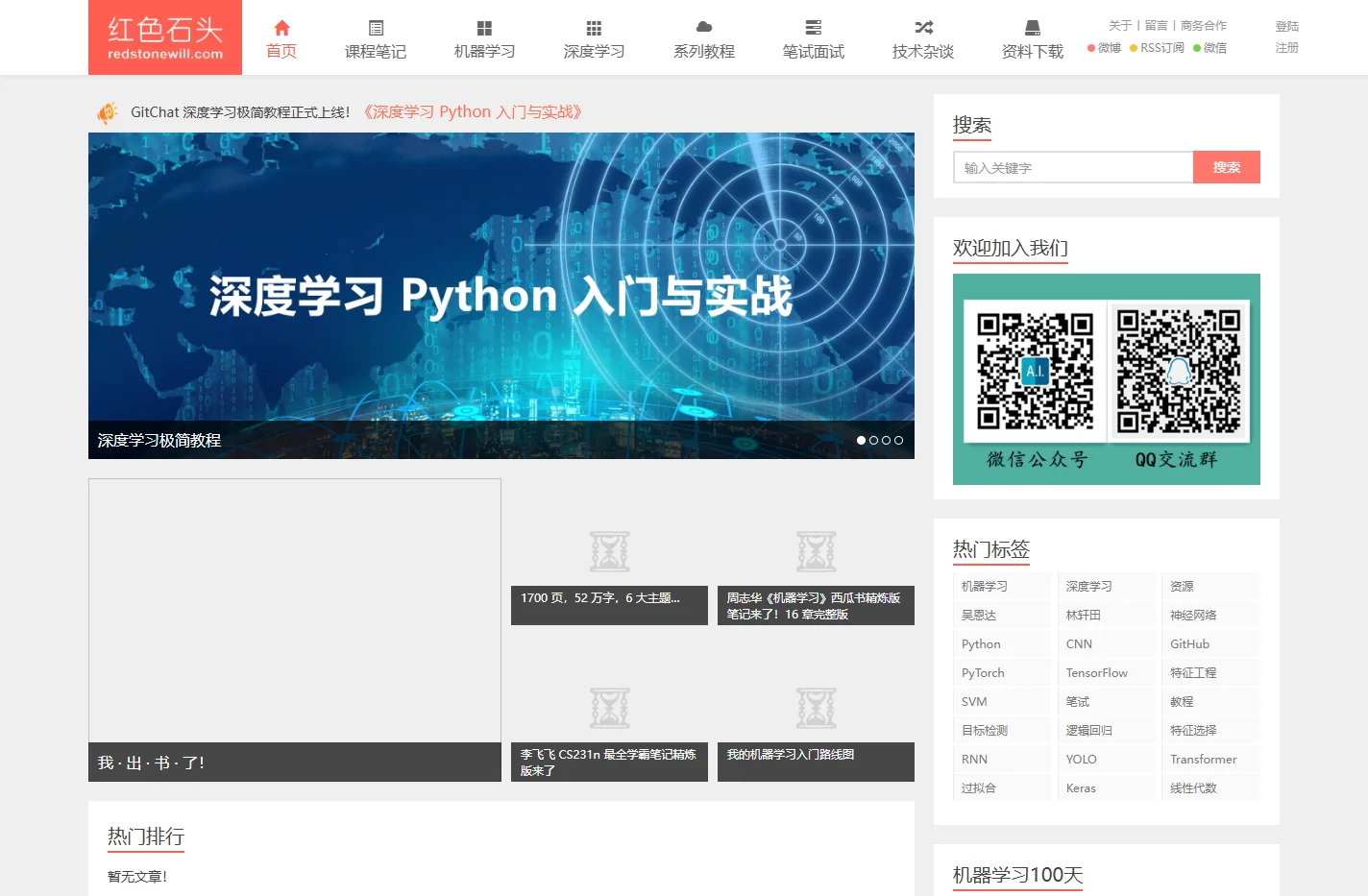The image size is (1368, 896).
Task: Open the 微博 link
Action: pyautogui.click(x=1105, y=48)
